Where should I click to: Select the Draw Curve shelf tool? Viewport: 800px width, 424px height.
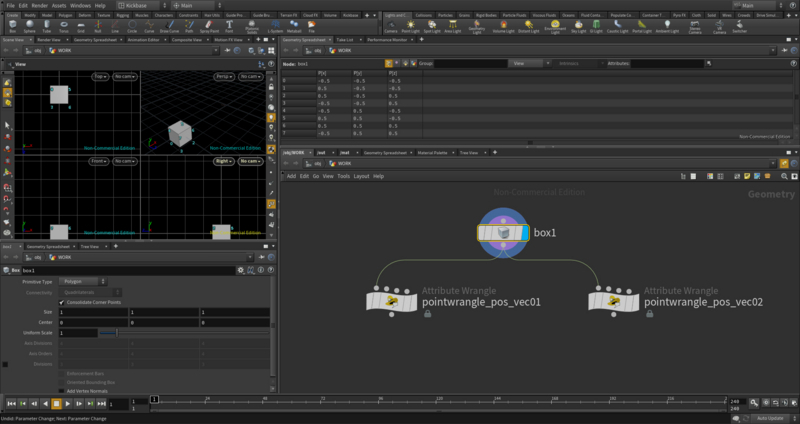click(169, 26)
